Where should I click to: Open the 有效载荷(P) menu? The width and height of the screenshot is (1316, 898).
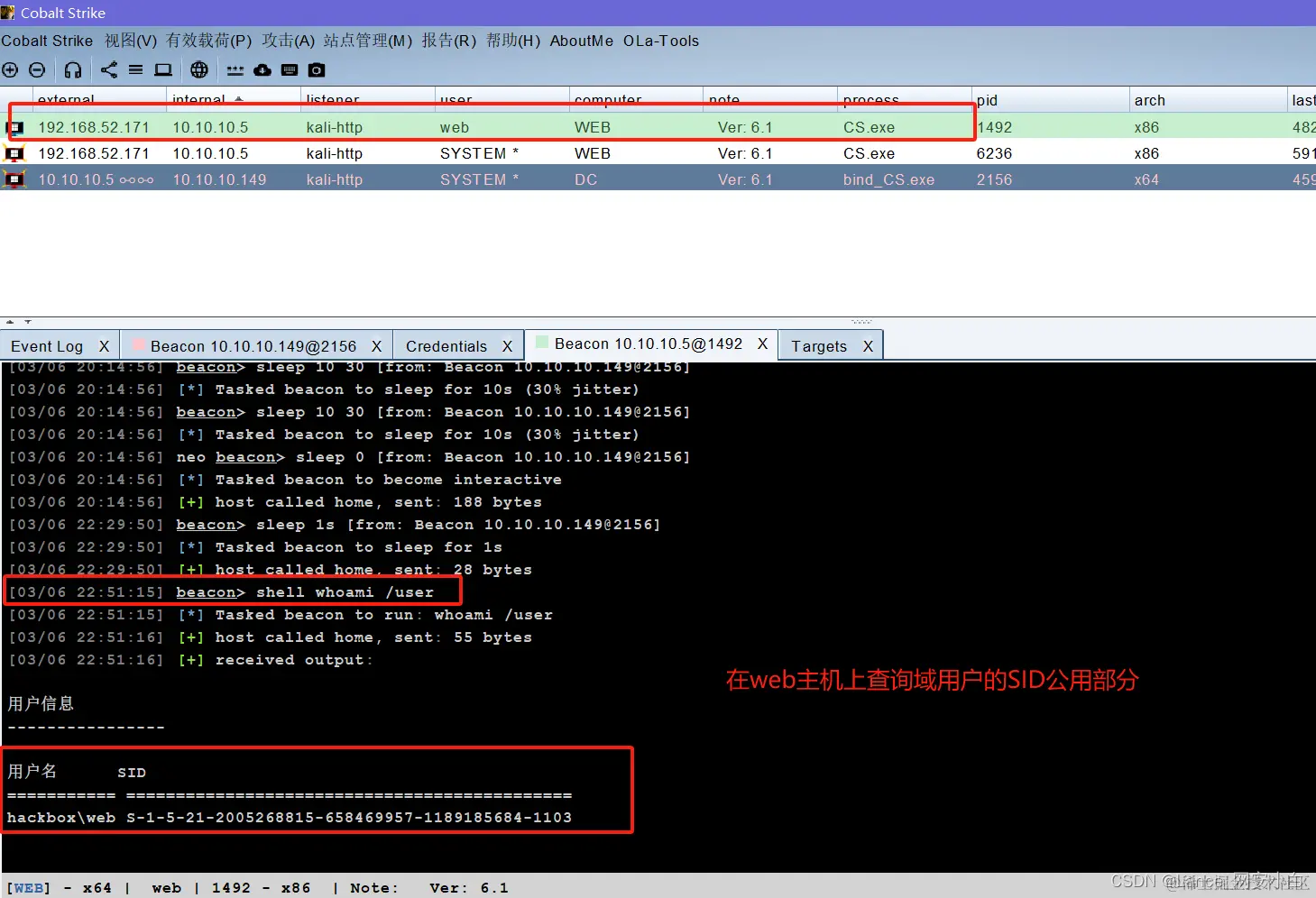(209, 41)
